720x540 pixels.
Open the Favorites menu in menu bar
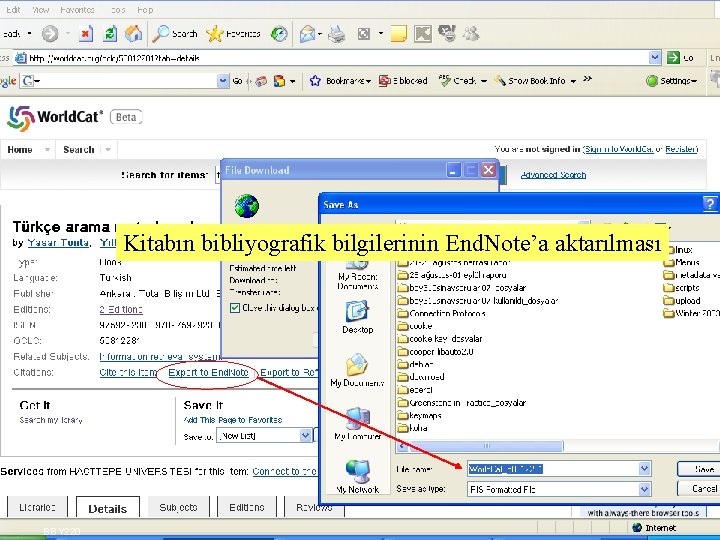click(77, 10)
